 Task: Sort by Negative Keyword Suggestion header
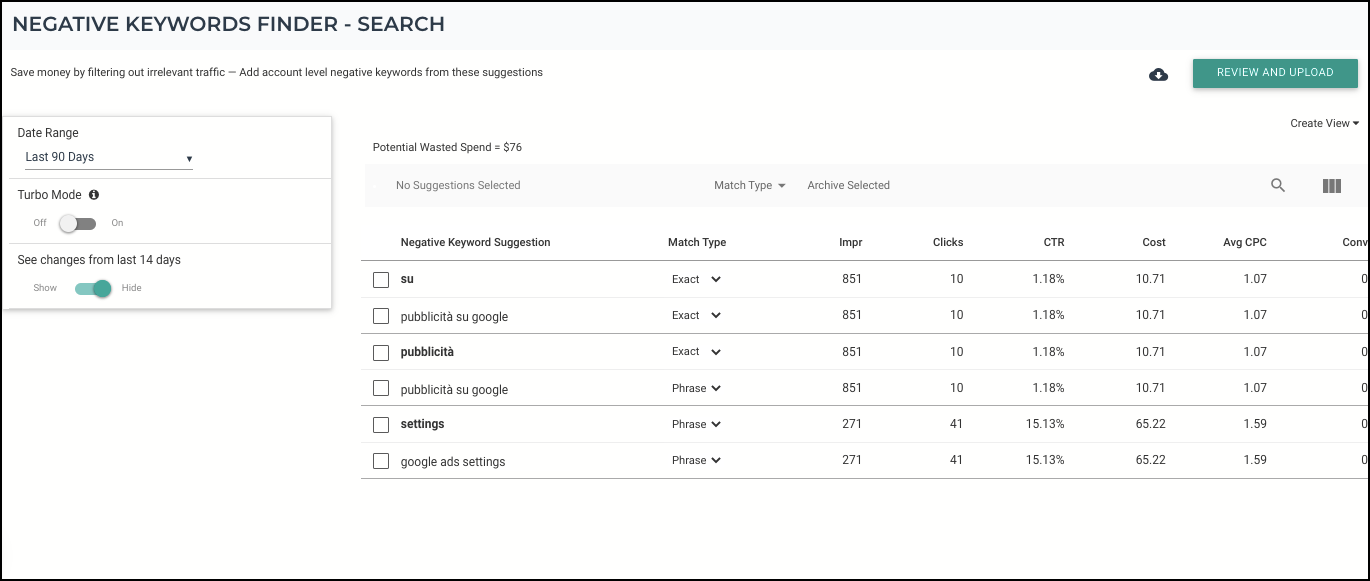475,242
